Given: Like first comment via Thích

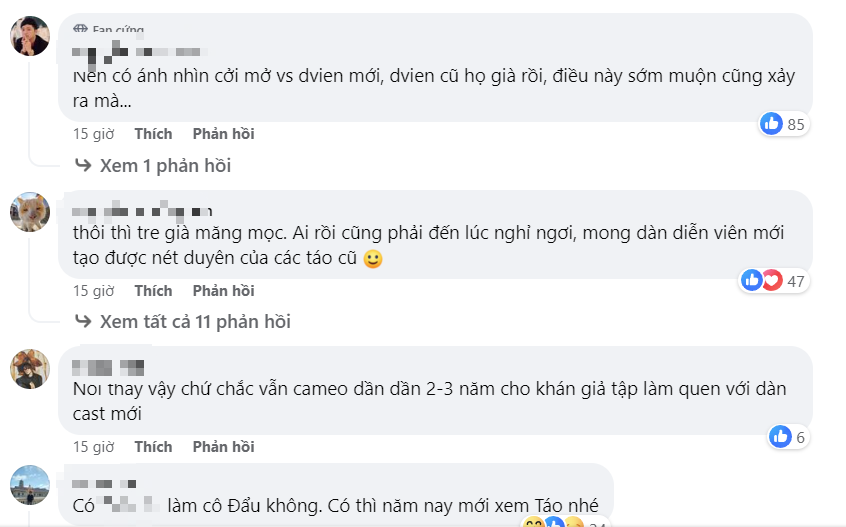Looking at the screenshot, I should coord(153,134).
